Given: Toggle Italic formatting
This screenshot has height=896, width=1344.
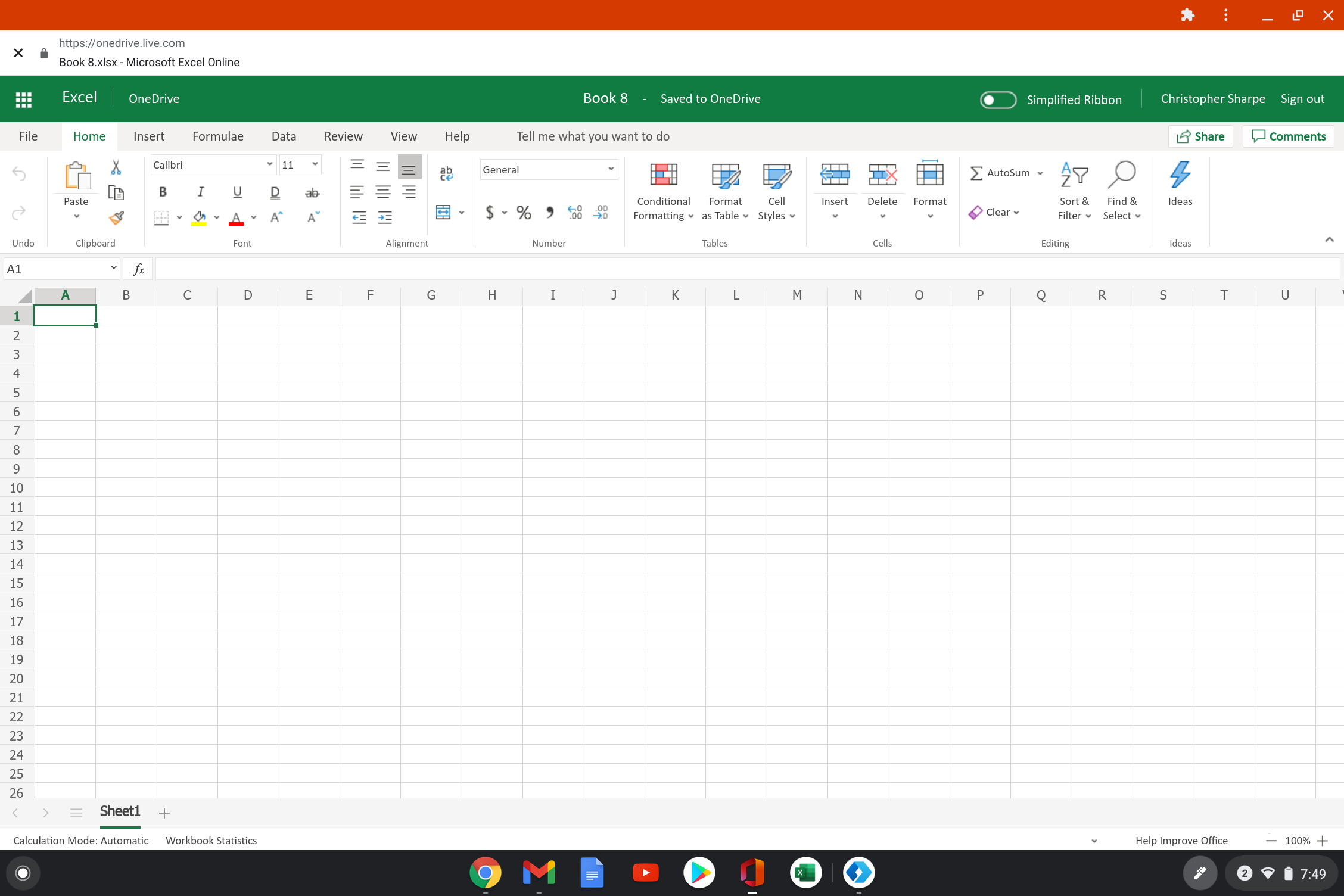Looking at the screenshot, I should 200,192.
